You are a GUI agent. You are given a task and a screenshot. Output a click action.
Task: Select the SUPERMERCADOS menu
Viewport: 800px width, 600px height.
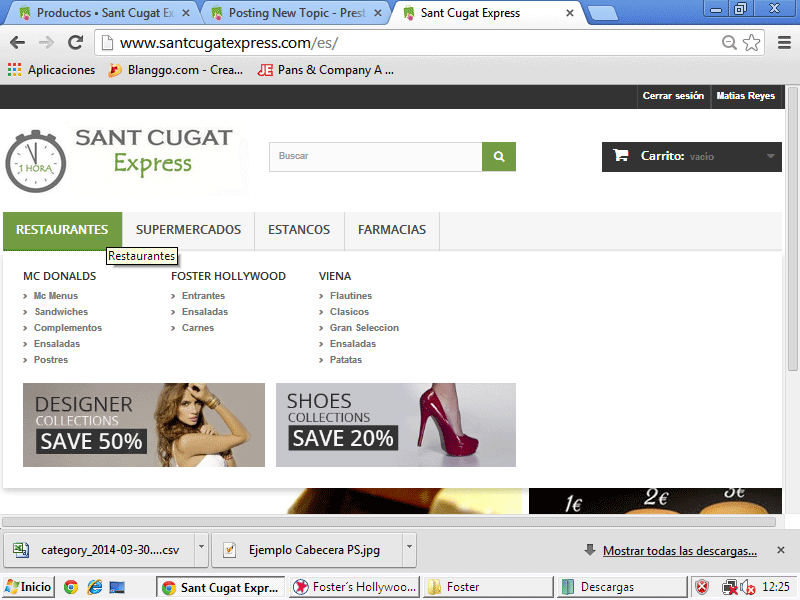point(188,230)
